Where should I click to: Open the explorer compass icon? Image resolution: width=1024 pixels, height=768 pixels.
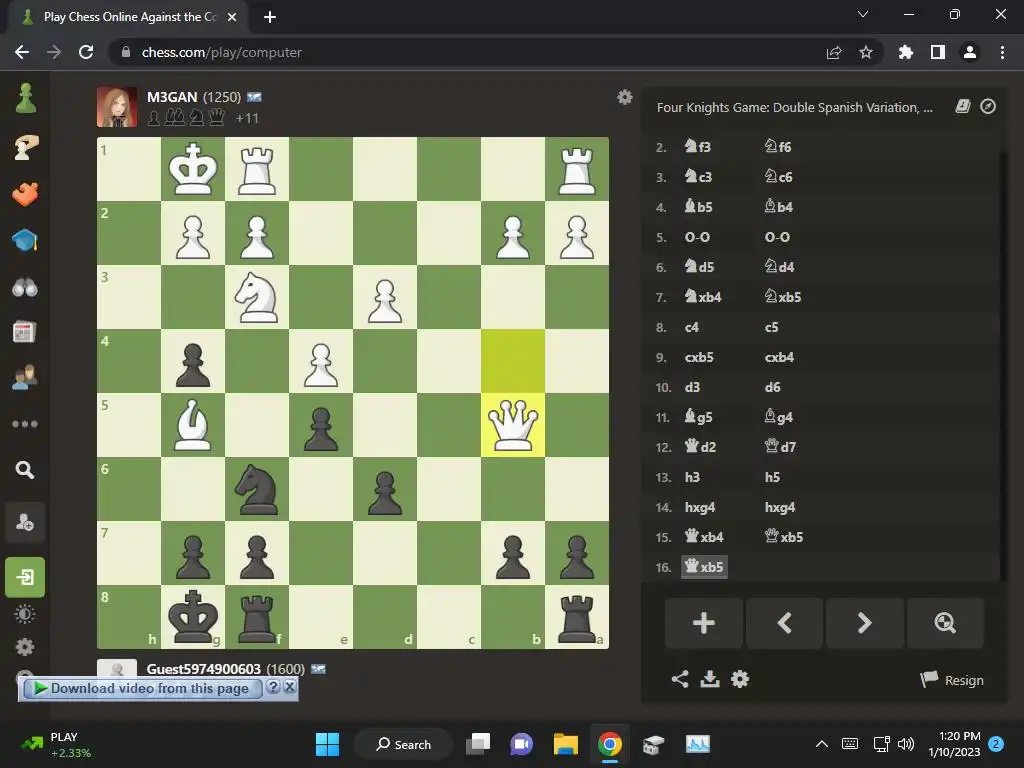[x=988, y=106]
